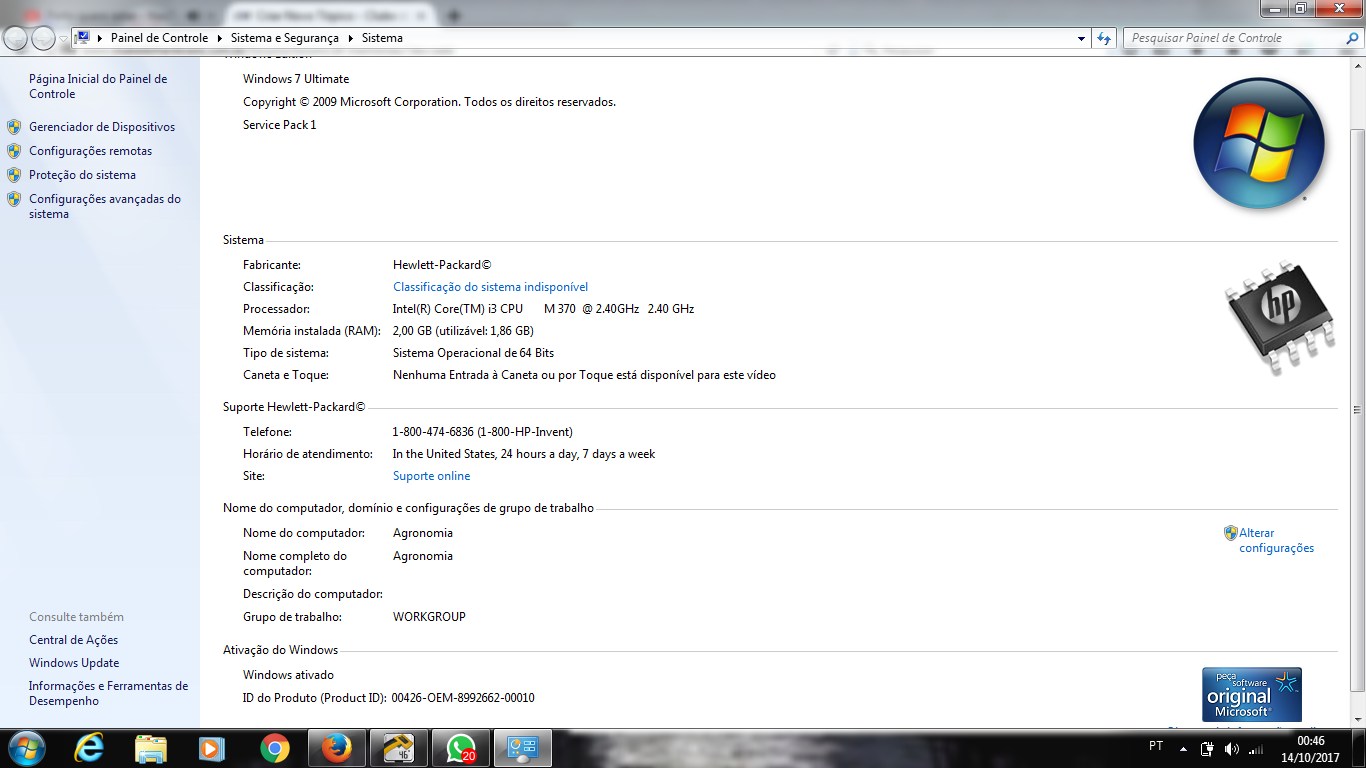This screenshot has height=768, width=1366.
Task: Open Windows Update link
Action: pos(74,663)
